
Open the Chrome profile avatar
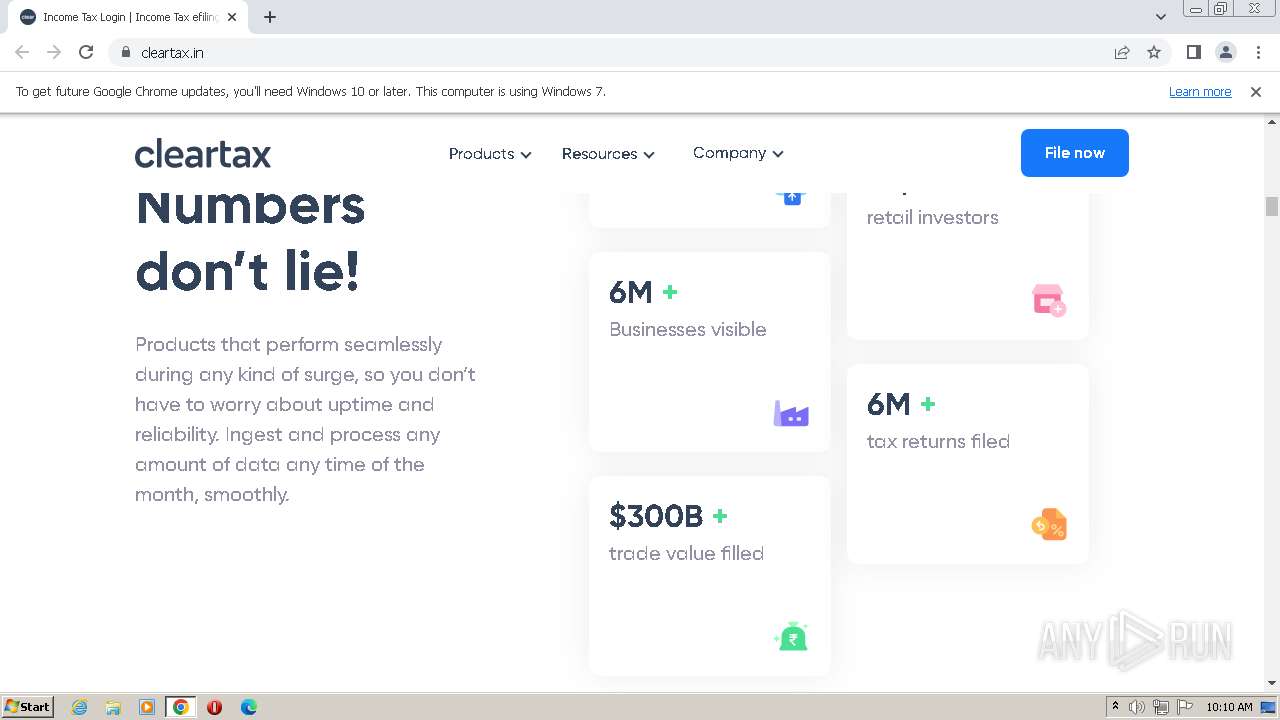coord(1225,52)
